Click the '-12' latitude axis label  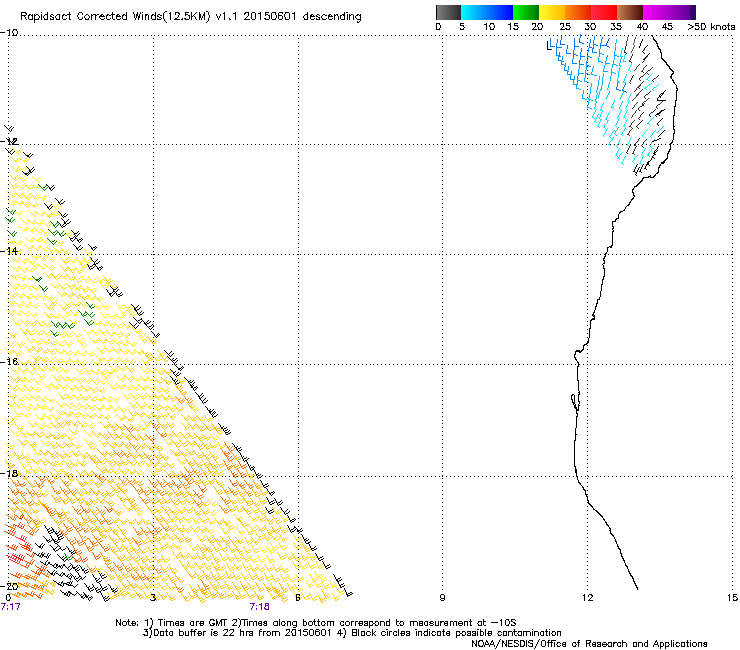[x=9, y=141]
